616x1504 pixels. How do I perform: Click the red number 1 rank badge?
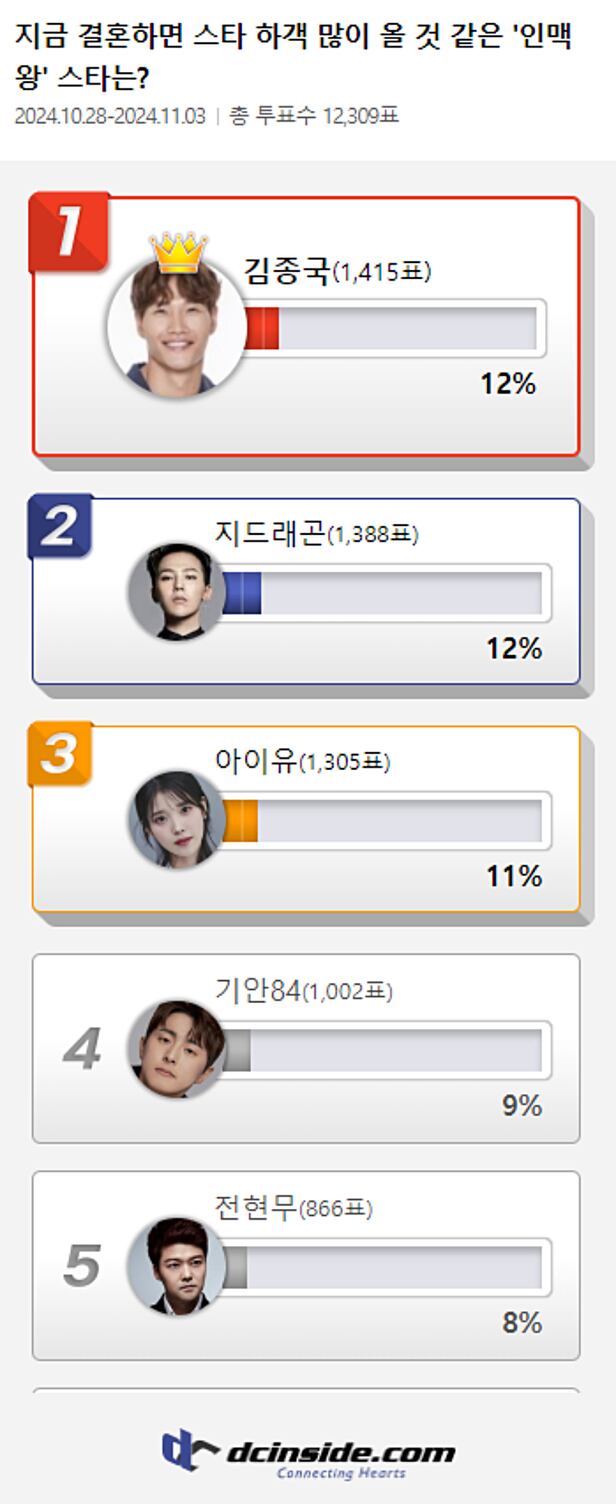(68, 232)
